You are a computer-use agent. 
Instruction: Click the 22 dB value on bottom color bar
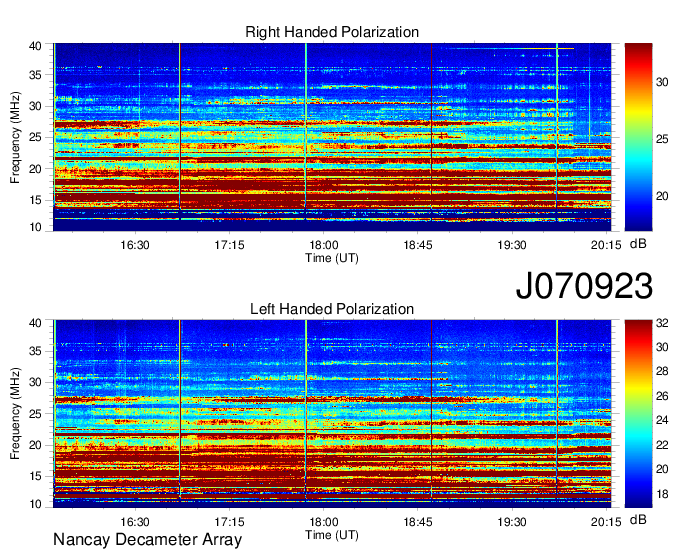click(662, 445)
